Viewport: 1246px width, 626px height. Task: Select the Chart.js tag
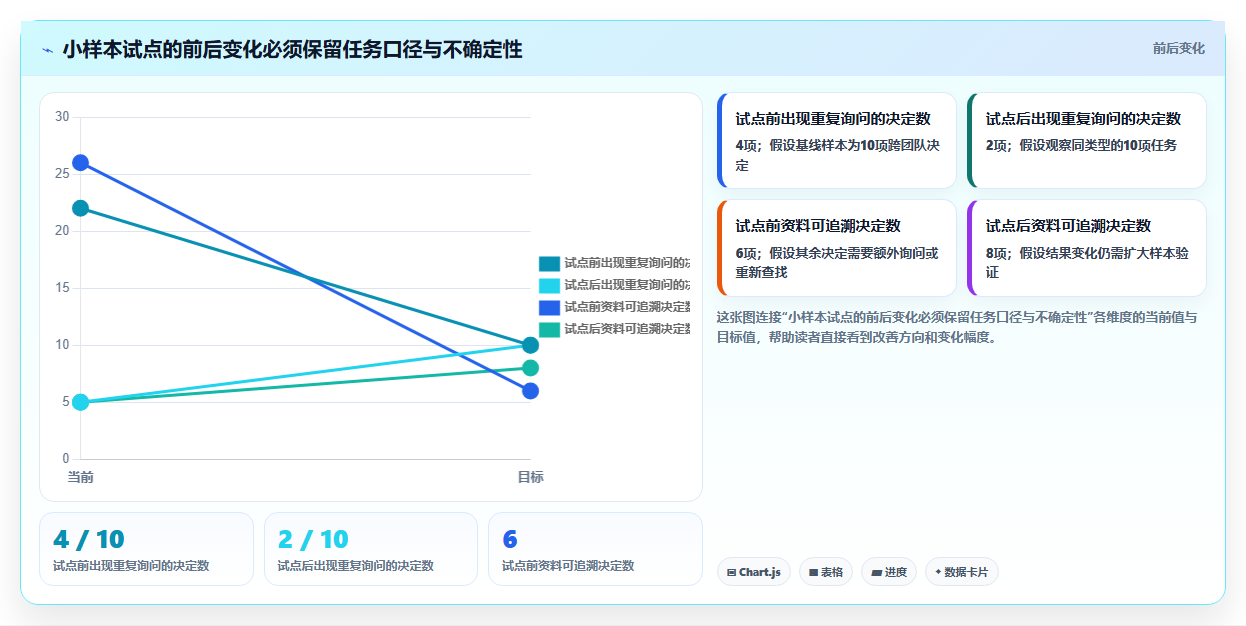[754, 572]
